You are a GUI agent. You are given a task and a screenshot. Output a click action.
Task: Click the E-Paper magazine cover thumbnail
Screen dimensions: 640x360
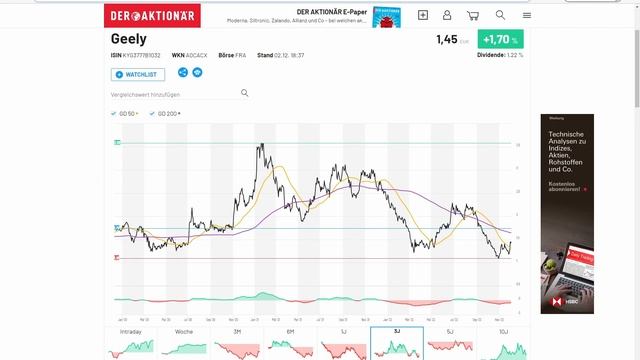tap(386, 17)
